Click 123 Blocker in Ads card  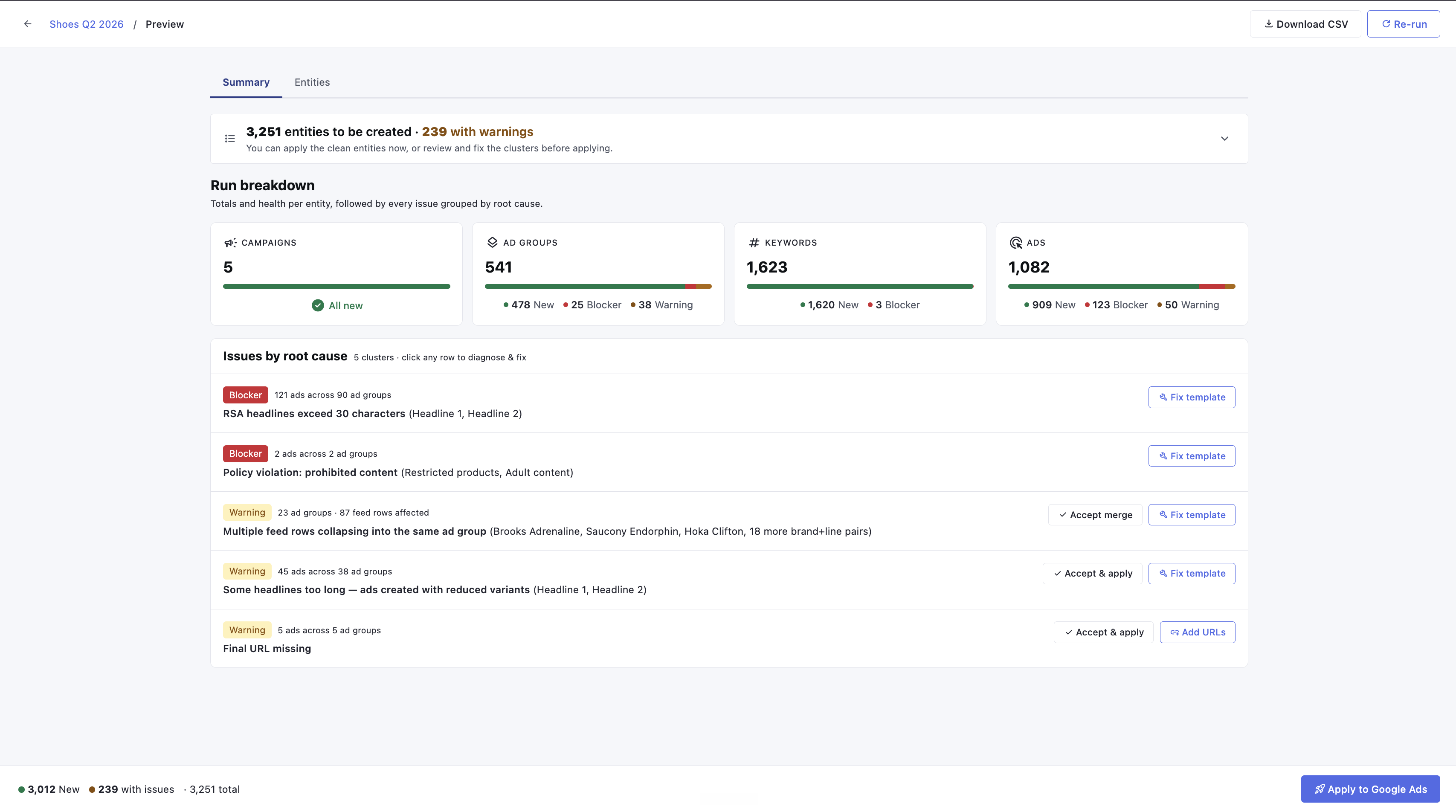coord(1116,305)
